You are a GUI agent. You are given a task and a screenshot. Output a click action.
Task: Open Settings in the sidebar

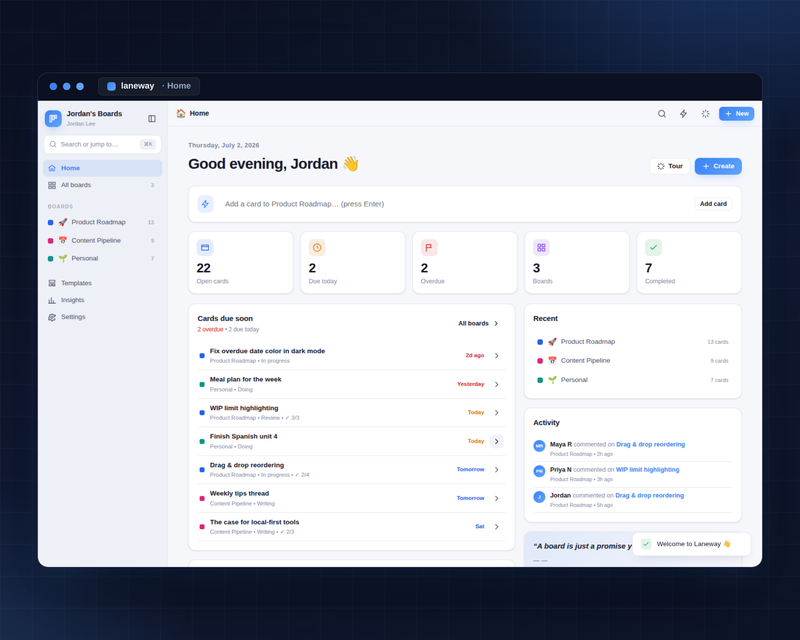click(103, 317)
